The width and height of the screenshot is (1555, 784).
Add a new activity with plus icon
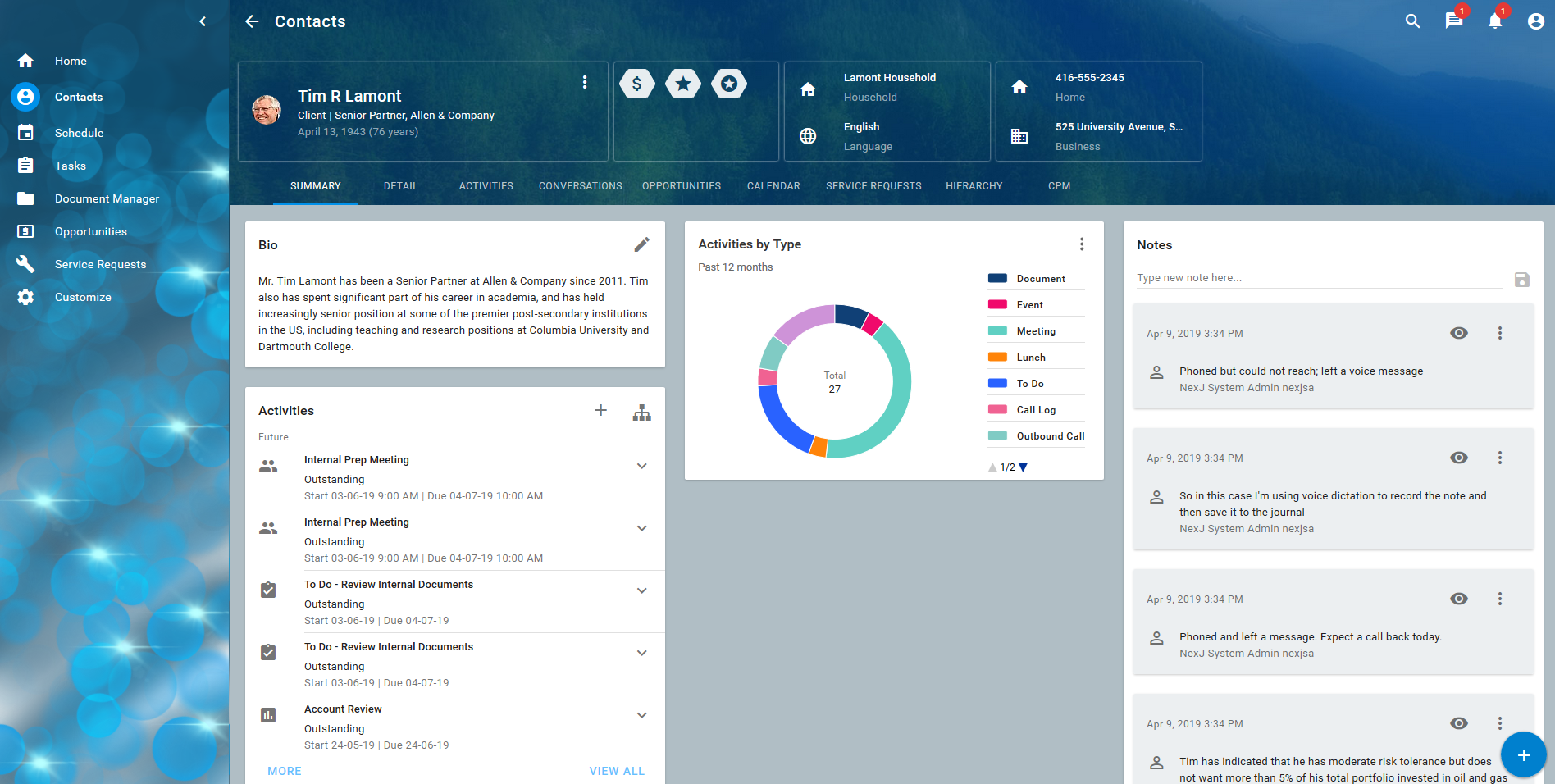point(601,410)
